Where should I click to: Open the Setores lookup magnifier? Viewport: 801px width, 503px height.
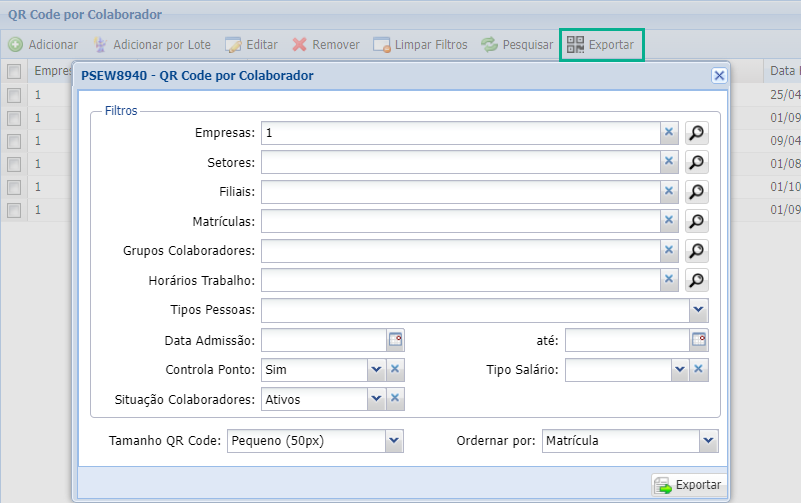pyautogui.click(x=697, y=162)
